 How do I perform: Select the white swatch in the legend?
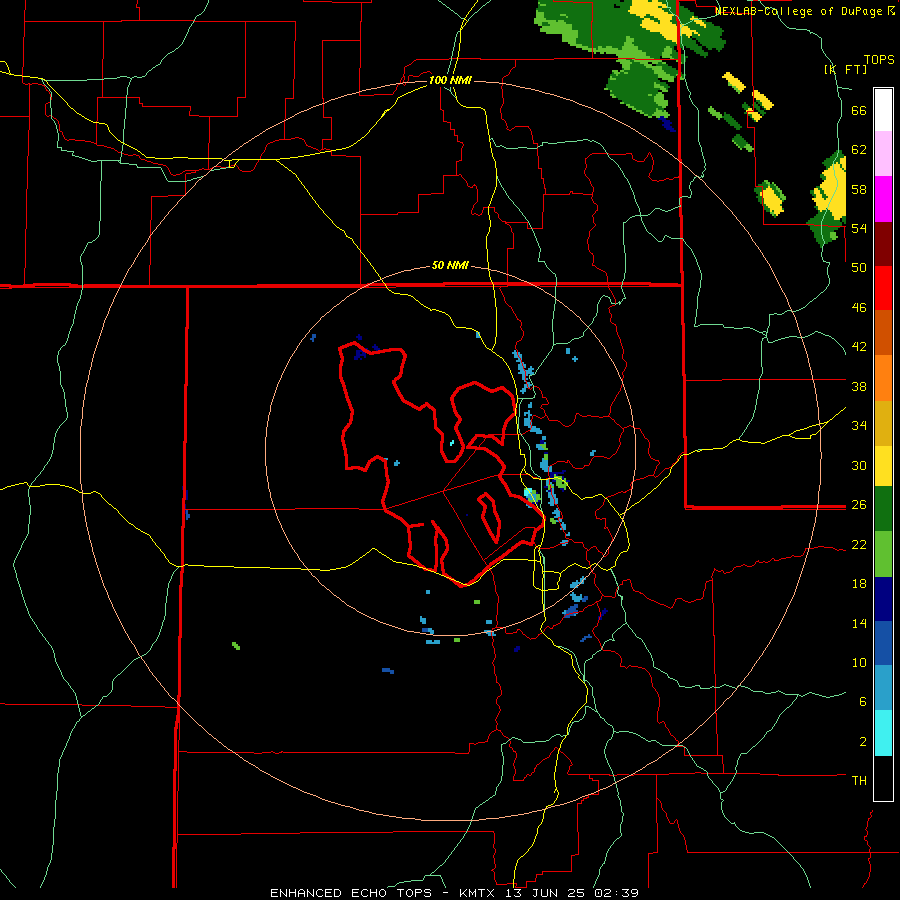pyautogui.click(x=883, y=110)
